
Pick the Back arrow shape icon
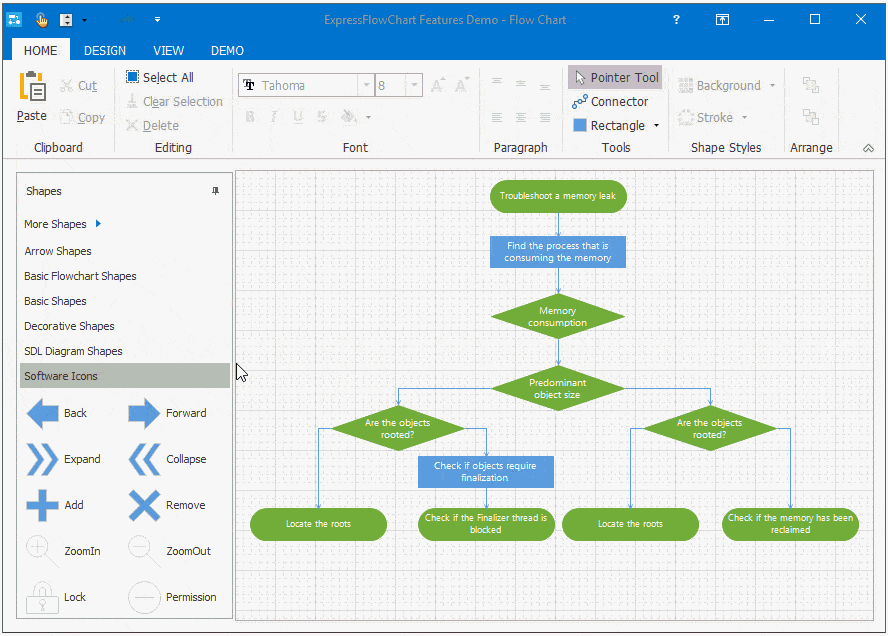42,413
